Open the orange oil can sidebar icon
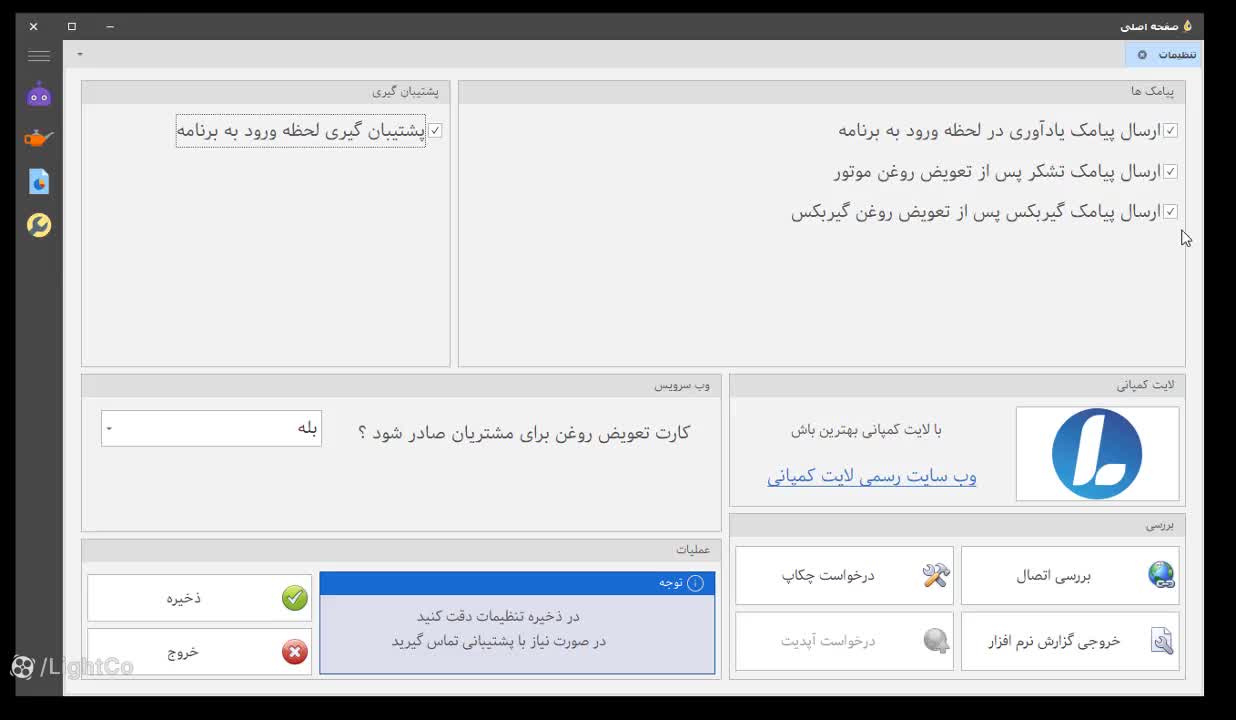 [39, 138]
